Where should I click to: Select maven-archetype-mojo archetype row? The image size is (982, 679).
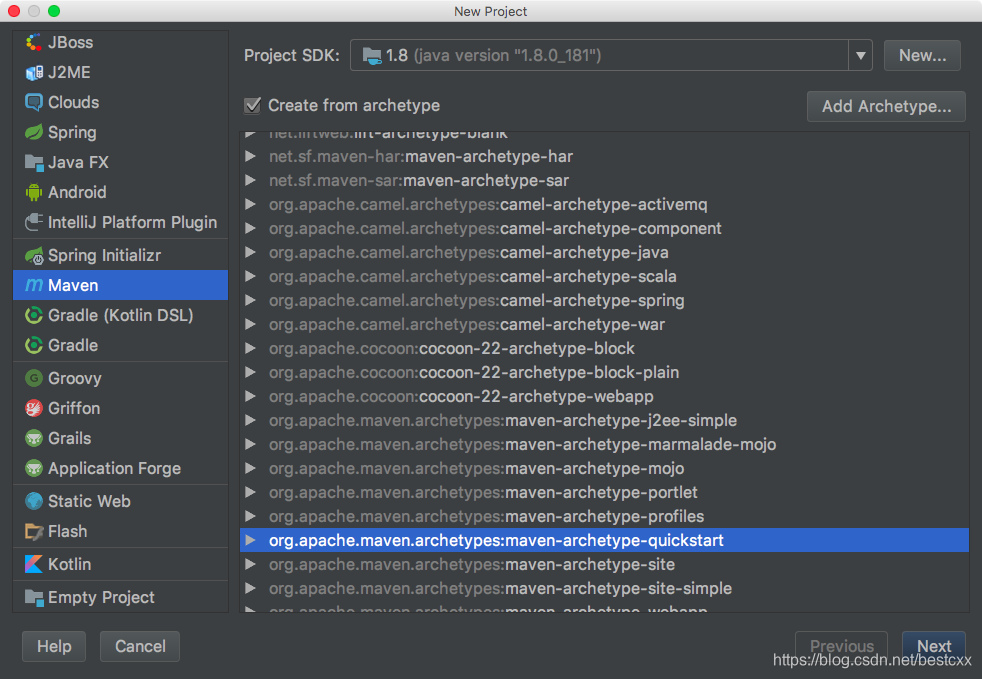[604, 468]
